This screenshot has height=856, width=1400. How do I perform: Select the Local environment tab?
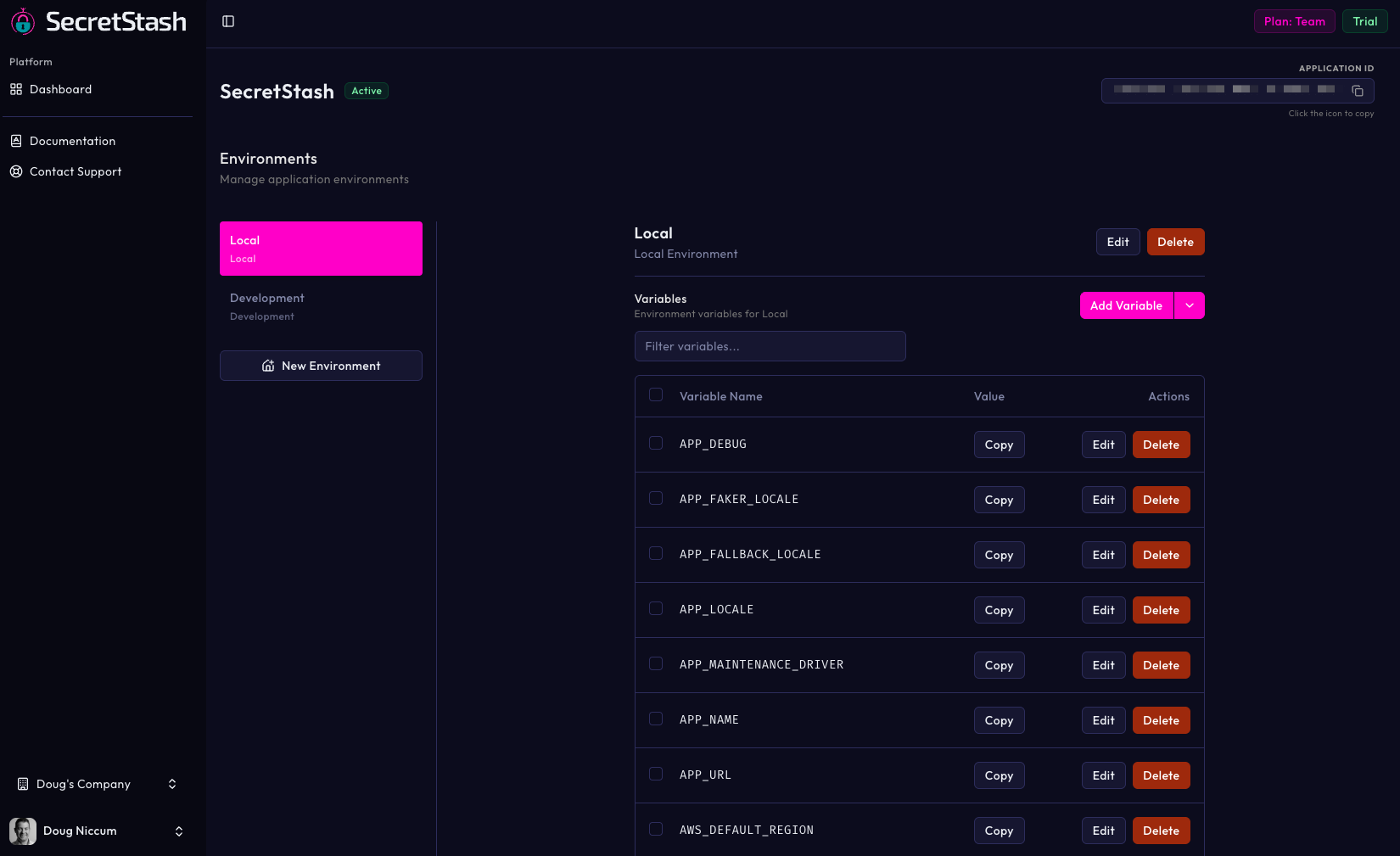[x=321, y=249]
